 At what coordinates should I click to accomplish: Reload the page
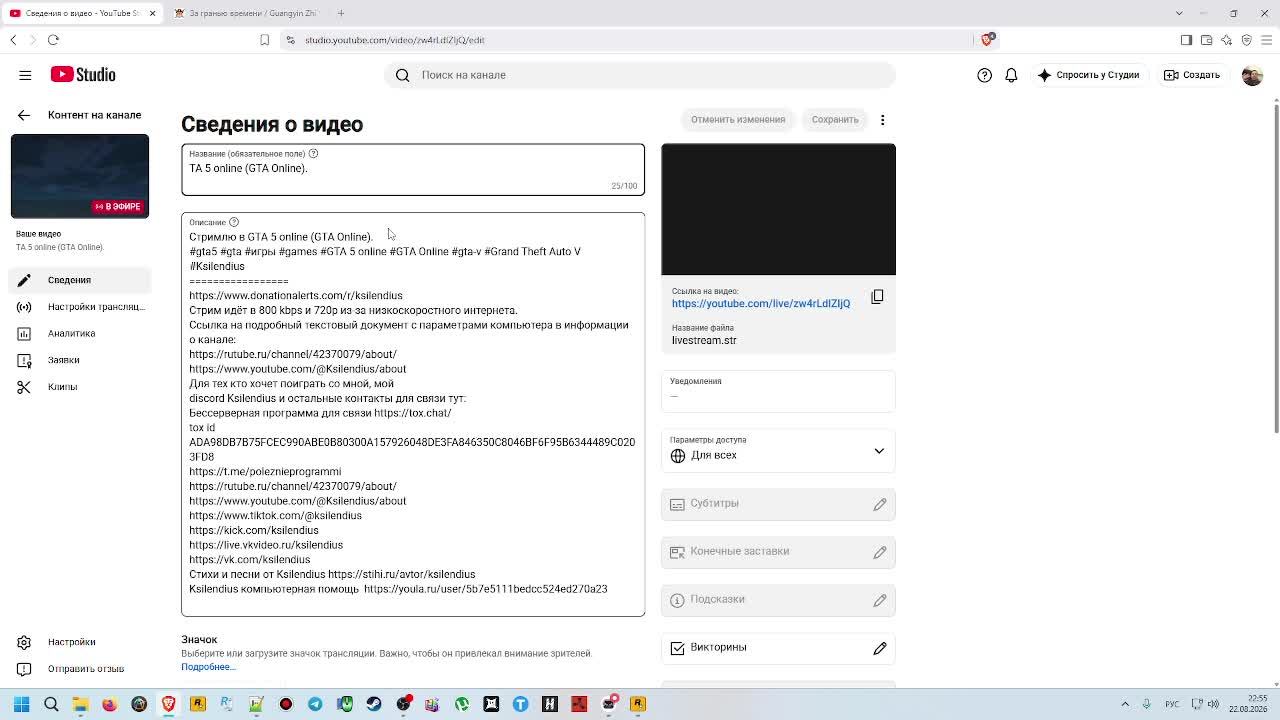click(x=53, y=40)
